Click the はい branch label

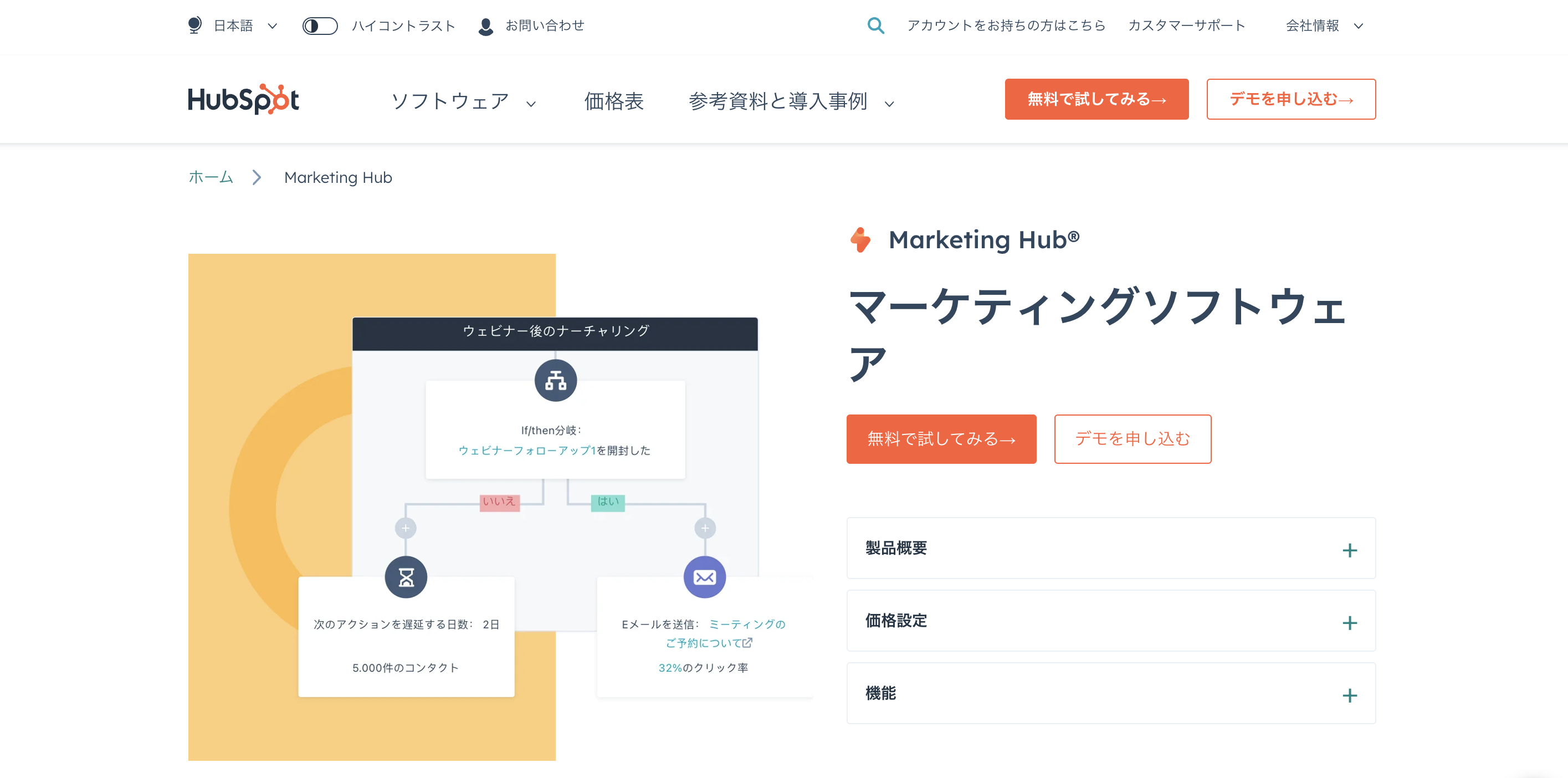[x=607, y=502]
